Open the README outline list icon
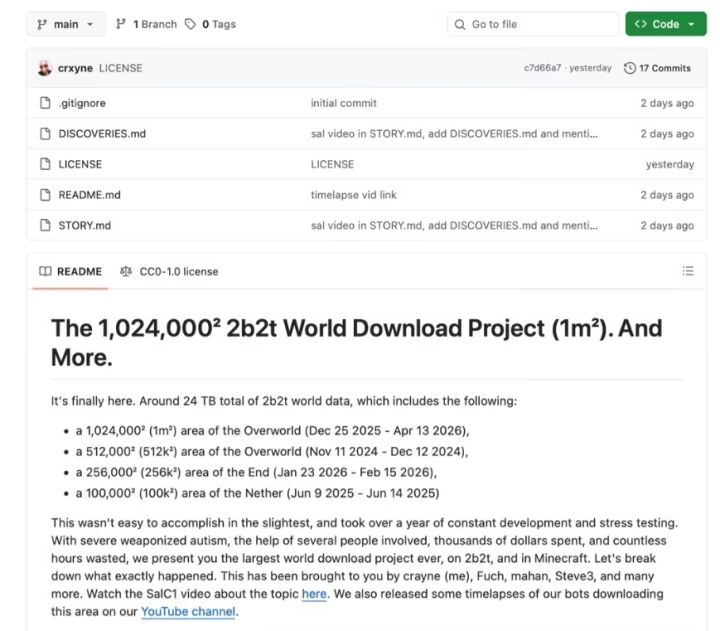720x631 pixels. coord(688,271)
